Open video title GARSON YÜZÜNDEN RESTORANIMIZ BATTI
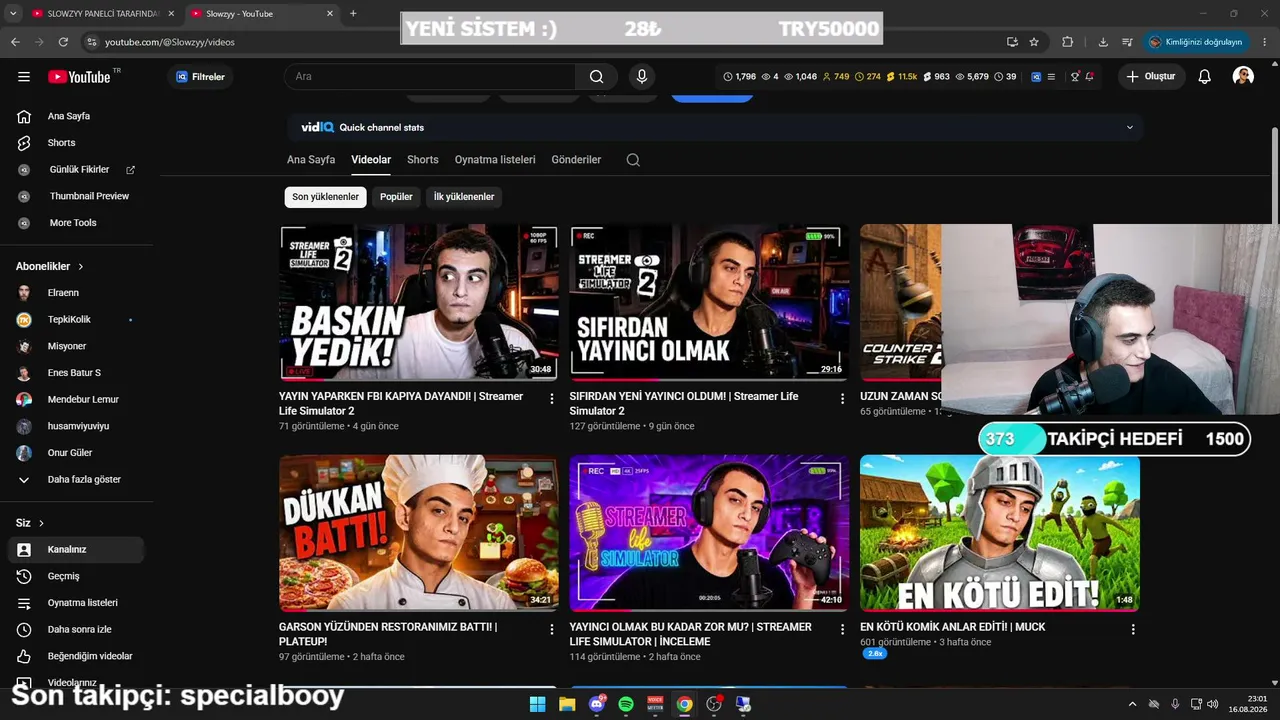Image resolution: width=1280 pixels, height=720 pixels. [x=388, y=634]
